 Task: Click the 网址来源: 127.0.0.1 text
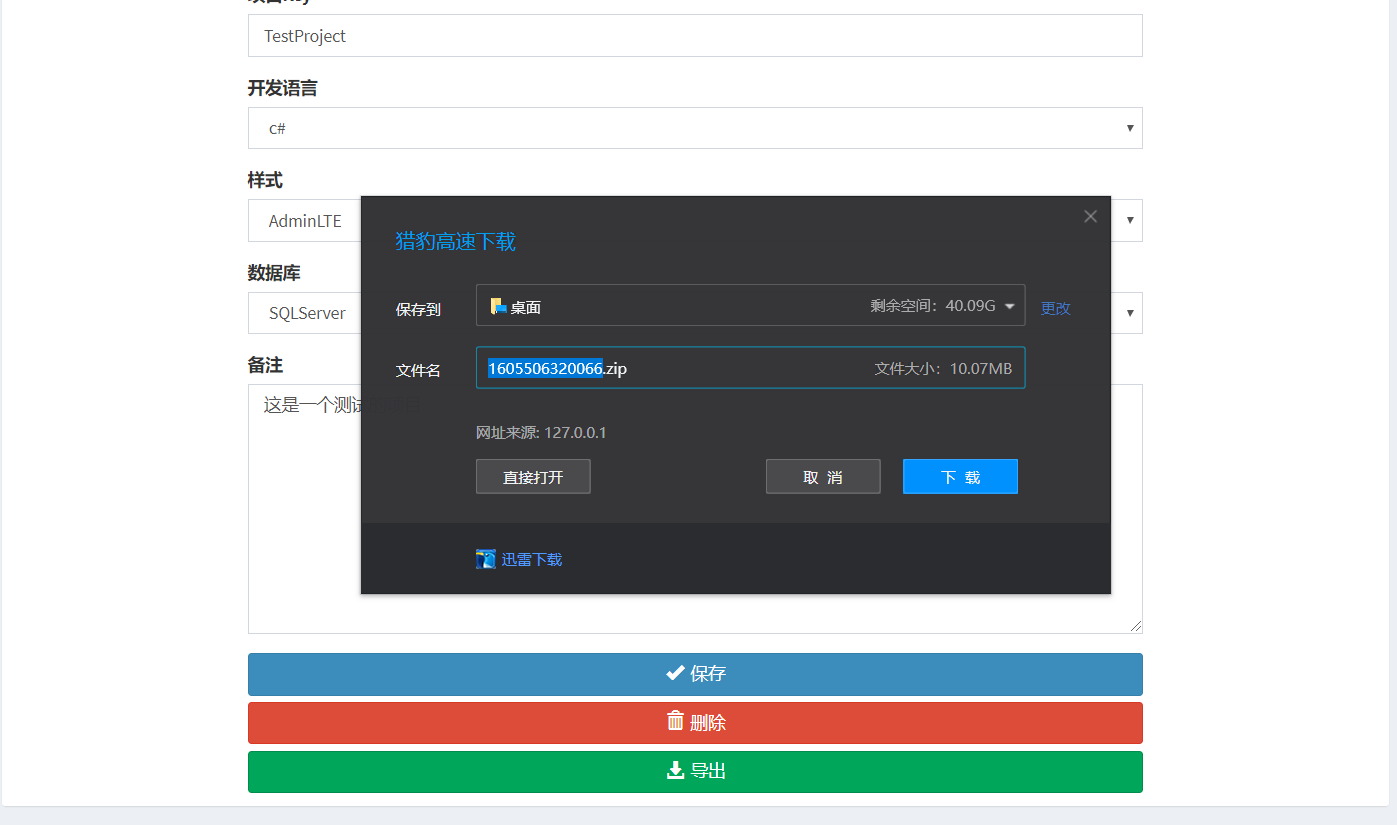541,433
